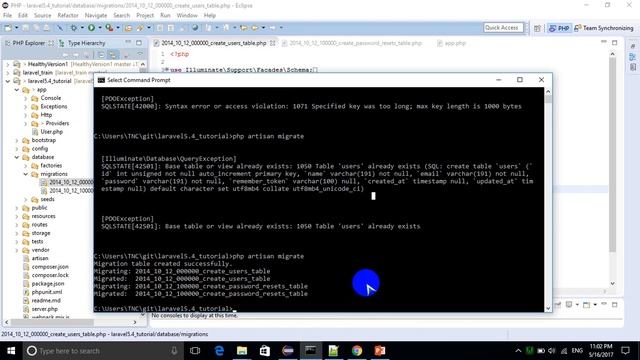Select the artisan file in explorer
Viewport: 640px width, 360px height.
coord(40,258)
